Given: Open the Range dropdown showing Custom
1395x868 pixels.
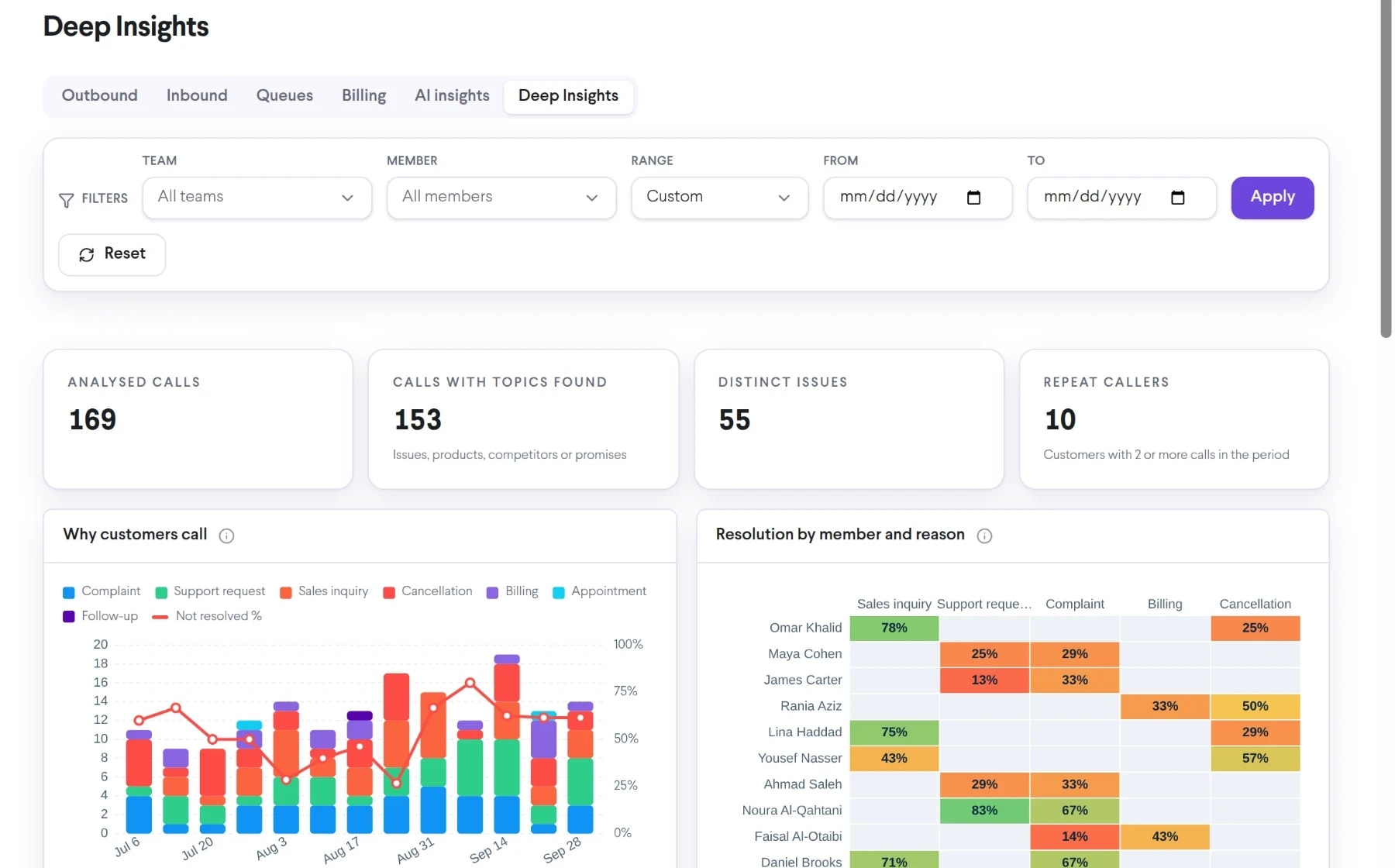Looking at the screenshot, I should click(720, 198).
